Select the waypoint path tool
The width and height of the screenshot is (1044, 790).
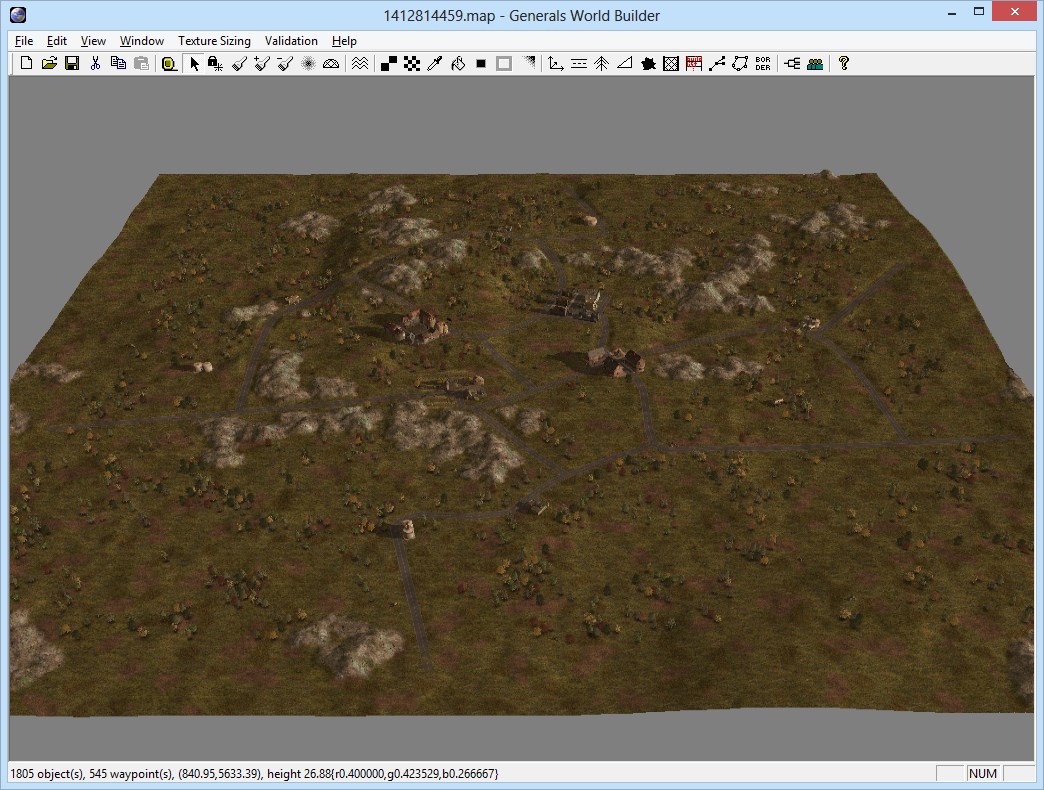tap(717, 63)
